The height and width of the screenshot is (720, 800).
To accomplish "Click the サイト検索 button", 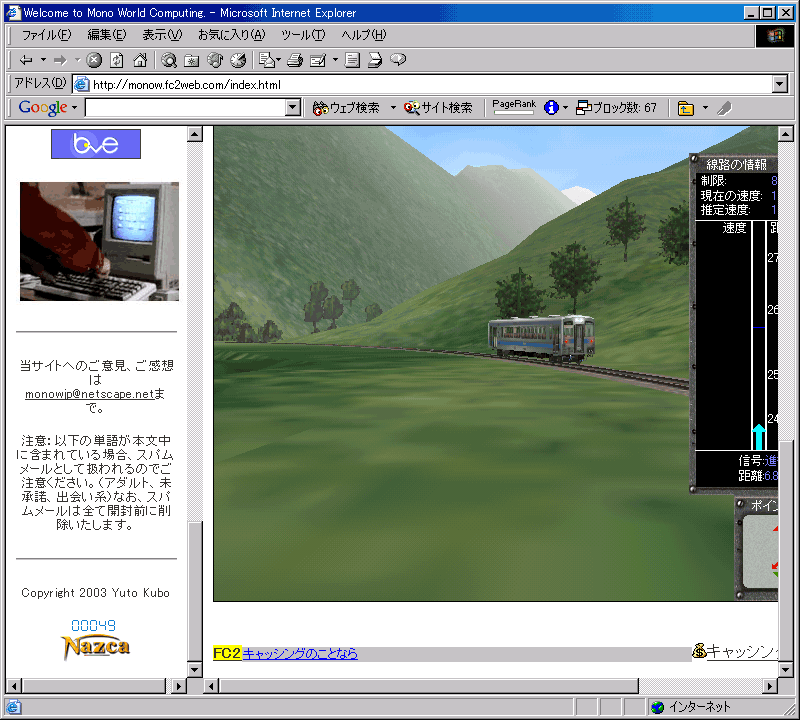I will pos(438,108).
